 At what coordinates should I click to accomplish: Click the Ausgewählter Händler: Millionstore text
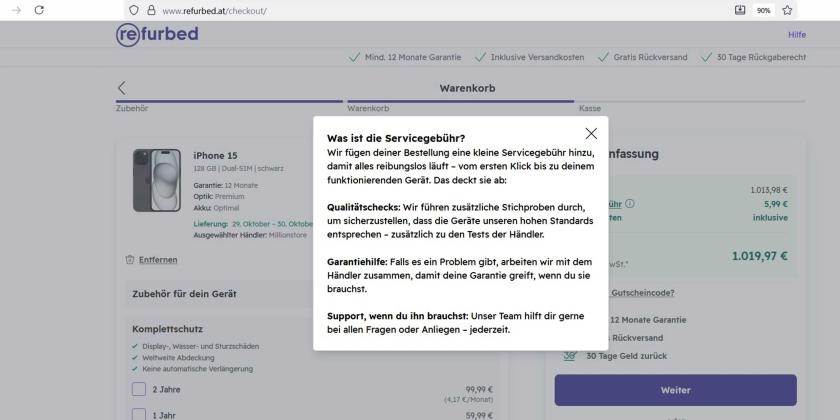(x=250, y=235)
